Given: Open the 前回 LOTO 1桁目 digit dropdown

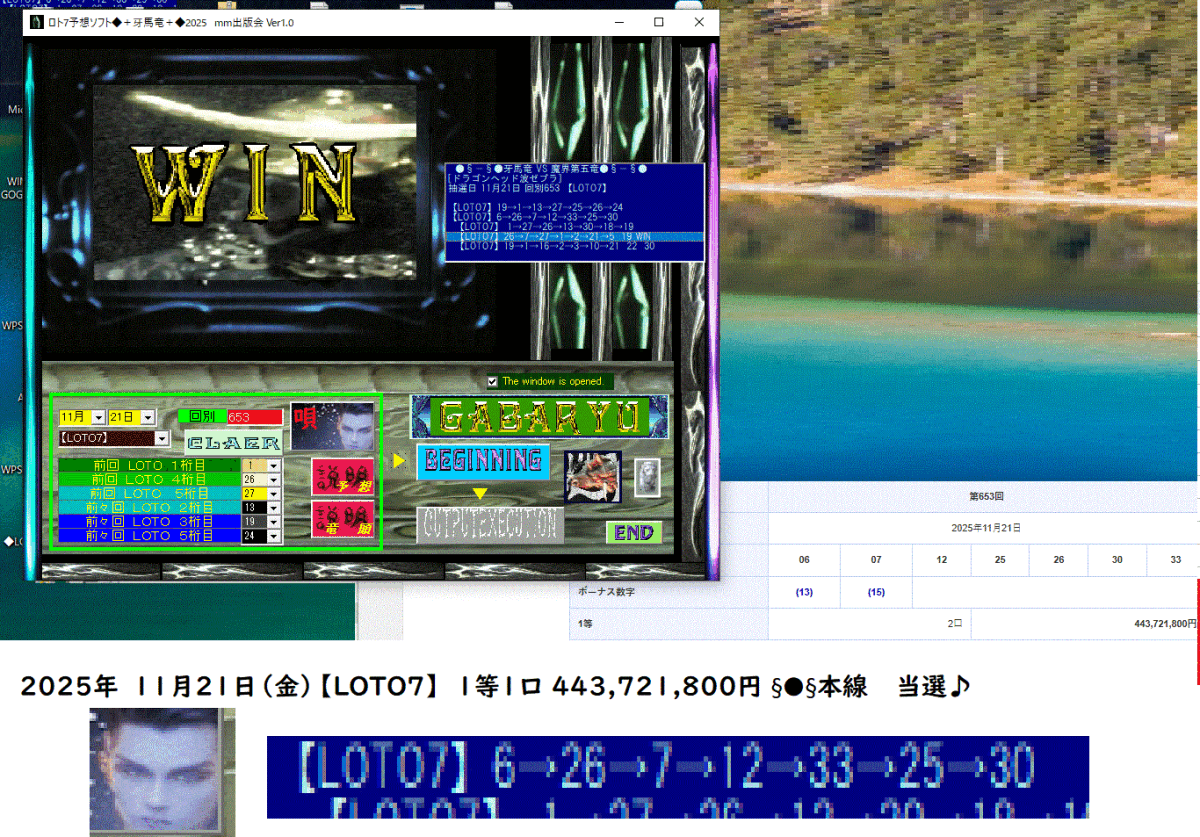Looking at the screenshot, I should click(275, 464).
